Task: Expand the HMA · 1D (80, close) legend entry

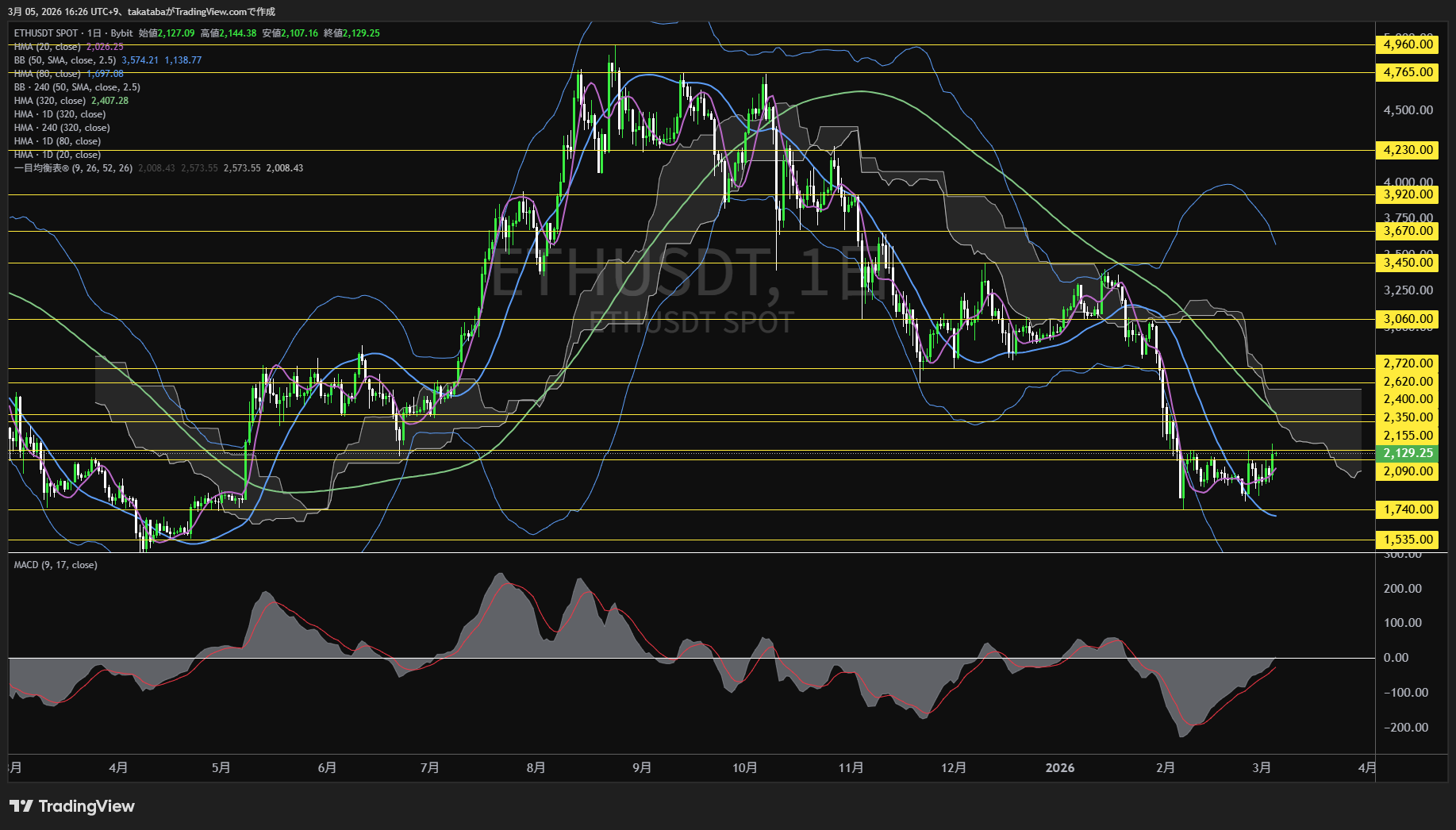Action: click(x=57, y=141)
